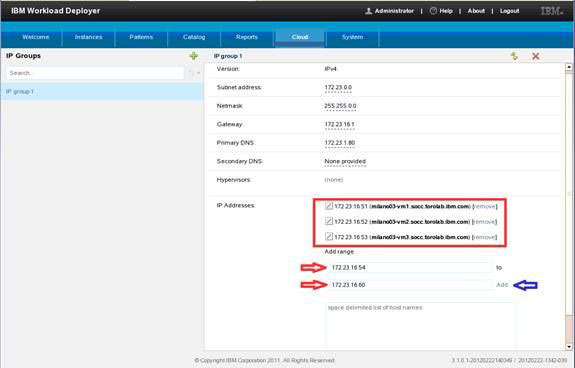Click scrollbar up arrow in details panel
The width and height of the screenshot is (575, 368).
569,67
